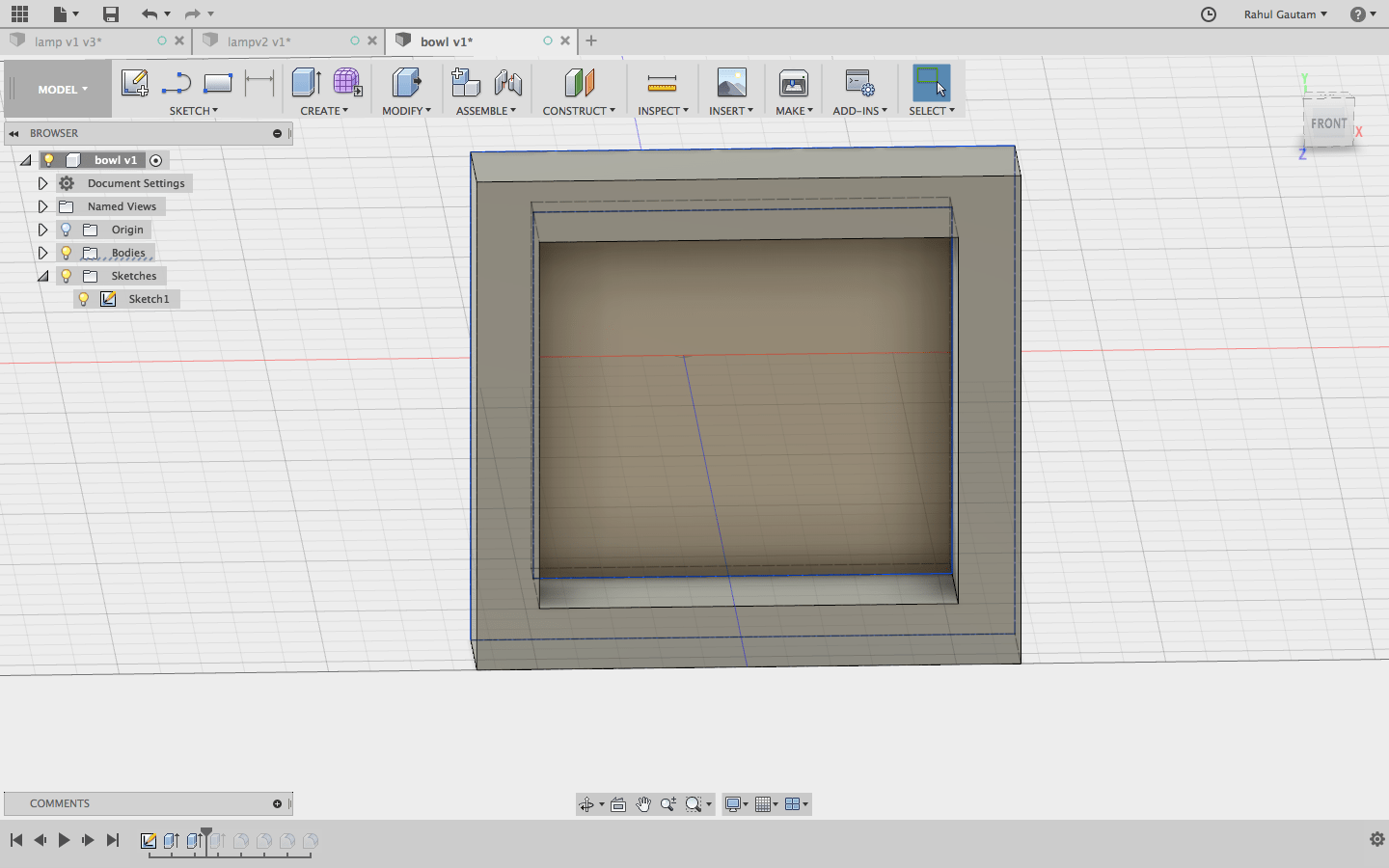Open the CONSTRUCT menu

click(x=579, y=111)
